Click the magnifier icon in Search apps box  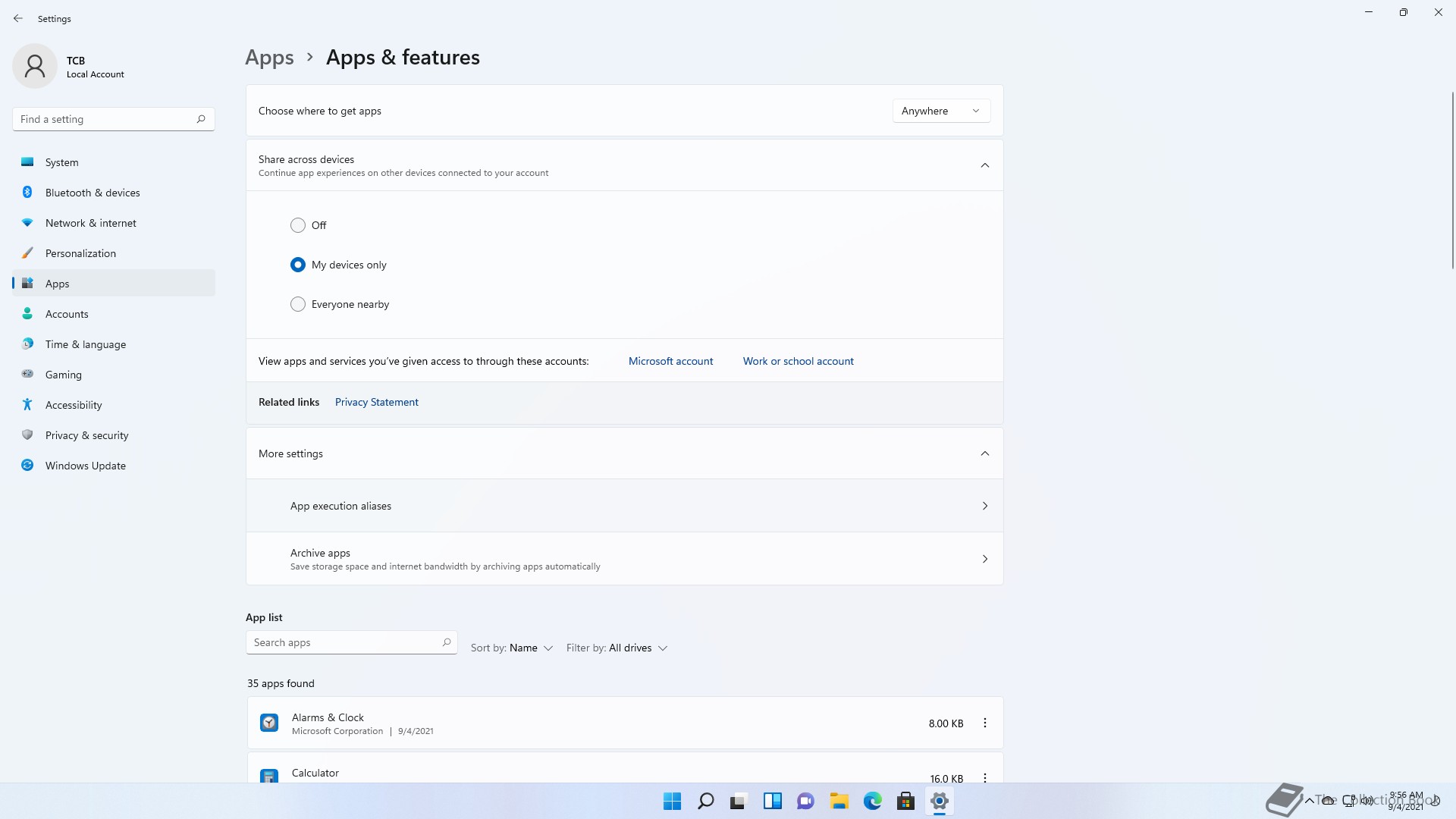(447, 642)
